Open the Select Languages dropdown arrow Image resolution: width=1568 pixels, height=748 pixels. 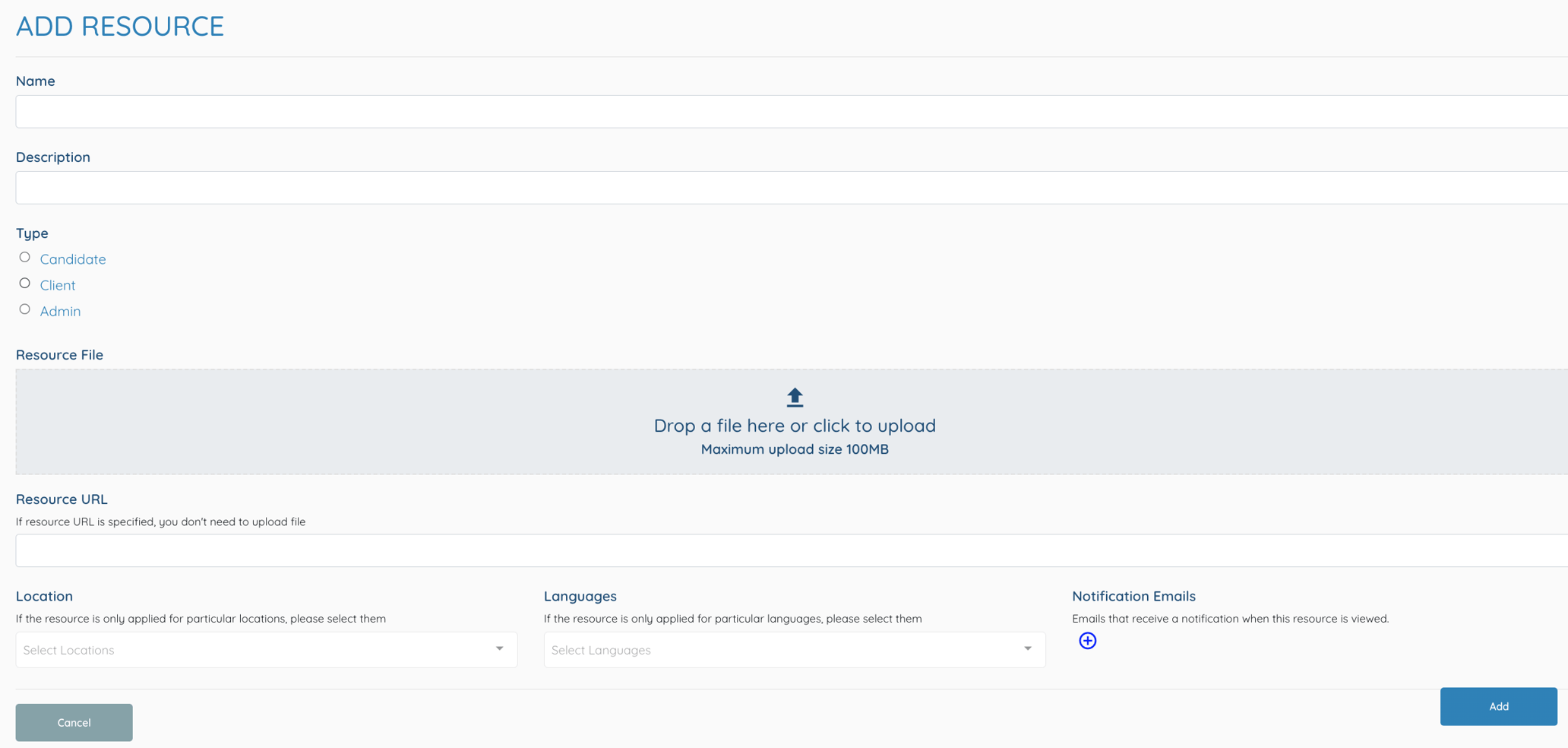[x=1027, y=648]
